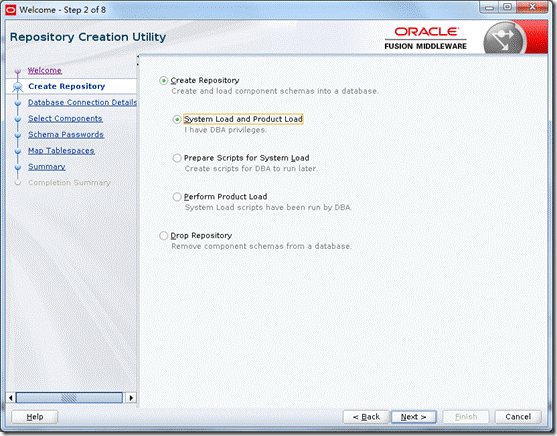
Task: Navigate to Map Tablespaces step
Action: [x=61, y=151]
